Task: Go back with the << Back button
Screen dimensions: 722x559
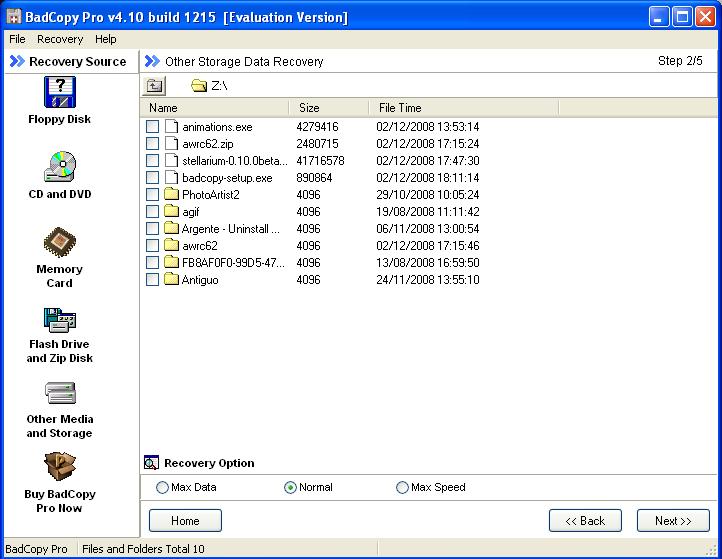Action: coord(585,520)
